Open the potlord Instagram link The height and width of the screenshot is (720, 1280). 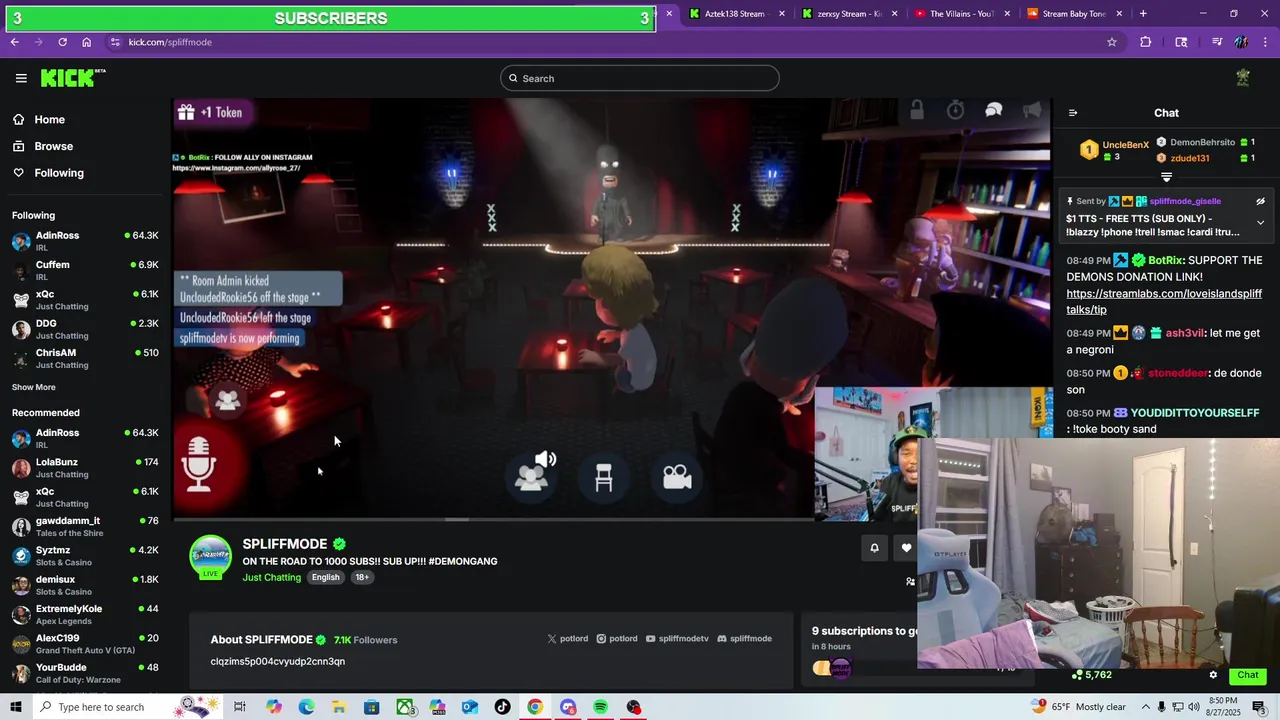(617, 638)
